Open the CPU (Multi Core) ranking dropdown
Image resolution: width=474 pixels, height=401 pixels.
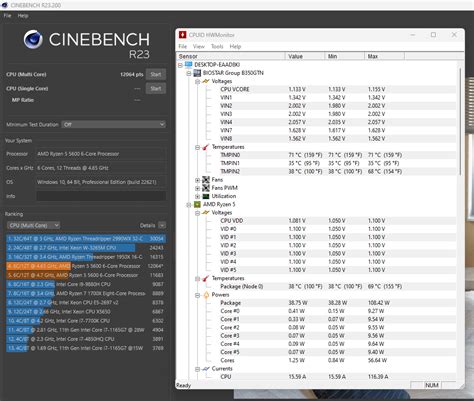coord(33,225)
